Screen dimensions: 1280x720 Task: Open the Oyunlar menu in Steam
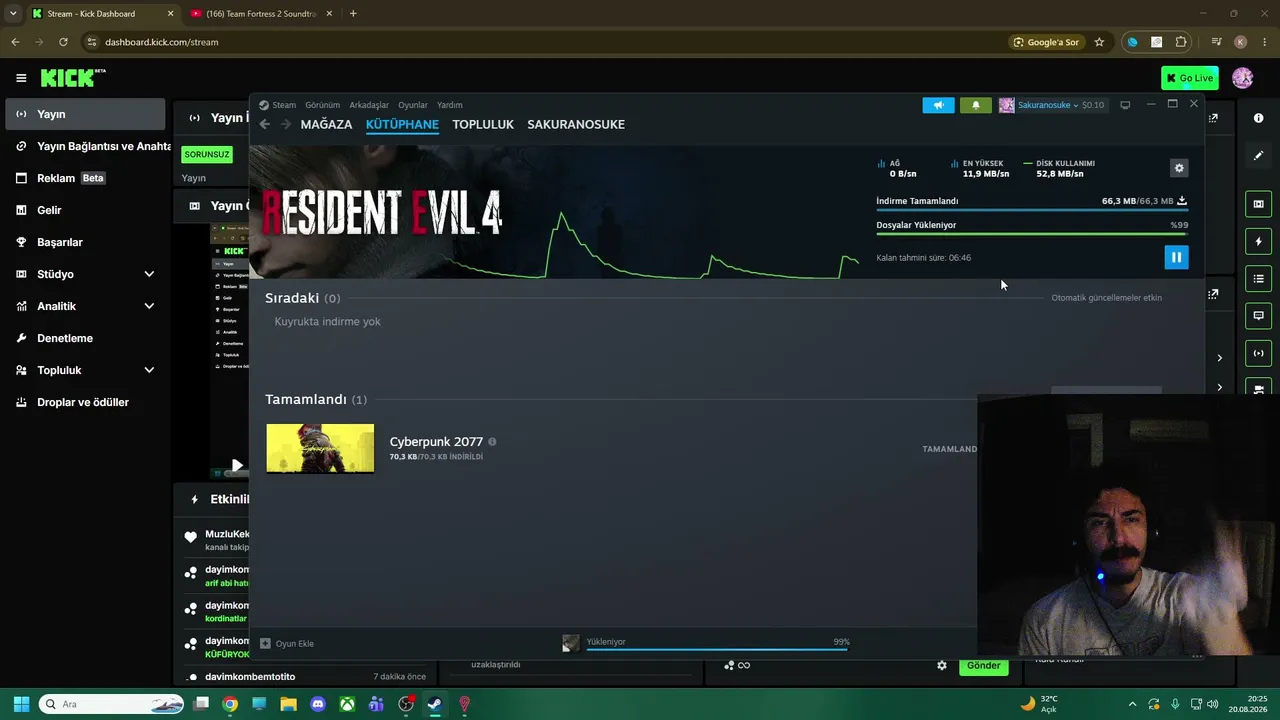click(x=413, y=105)
